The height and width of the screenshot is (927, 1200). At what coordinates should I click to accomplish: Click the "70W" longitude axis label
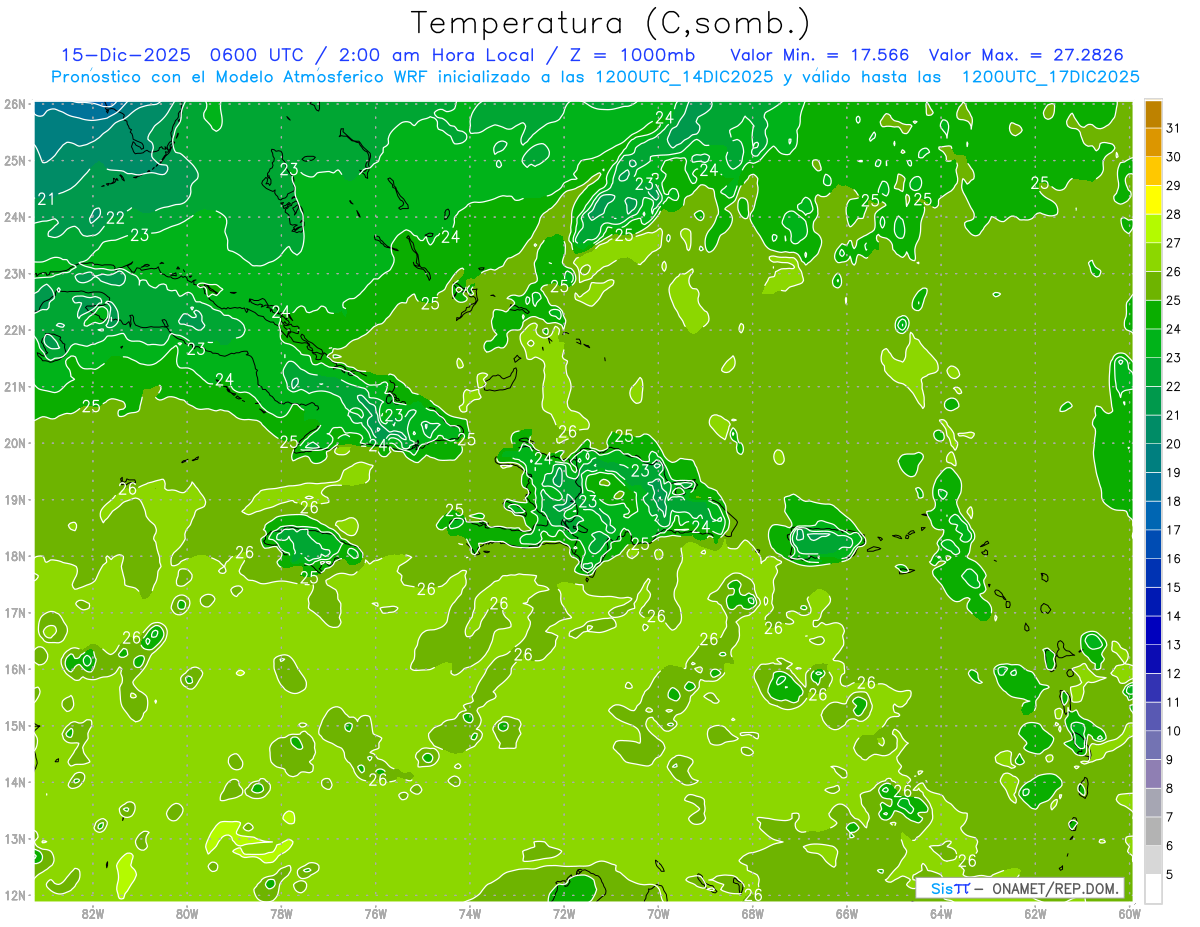658,913
